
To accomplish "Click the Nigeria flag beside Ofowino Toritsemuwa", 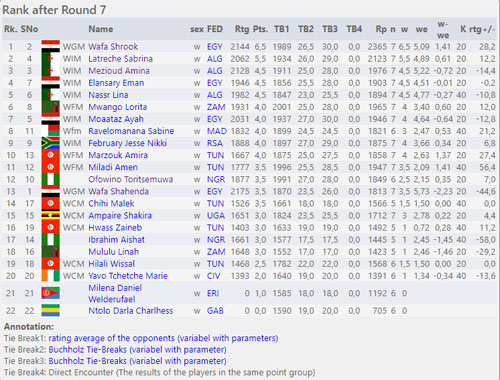I will (x=51, y=179).
